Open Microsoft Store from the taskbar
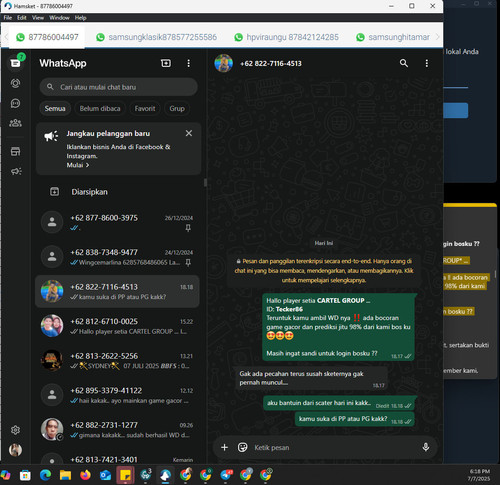 (25, 475)
